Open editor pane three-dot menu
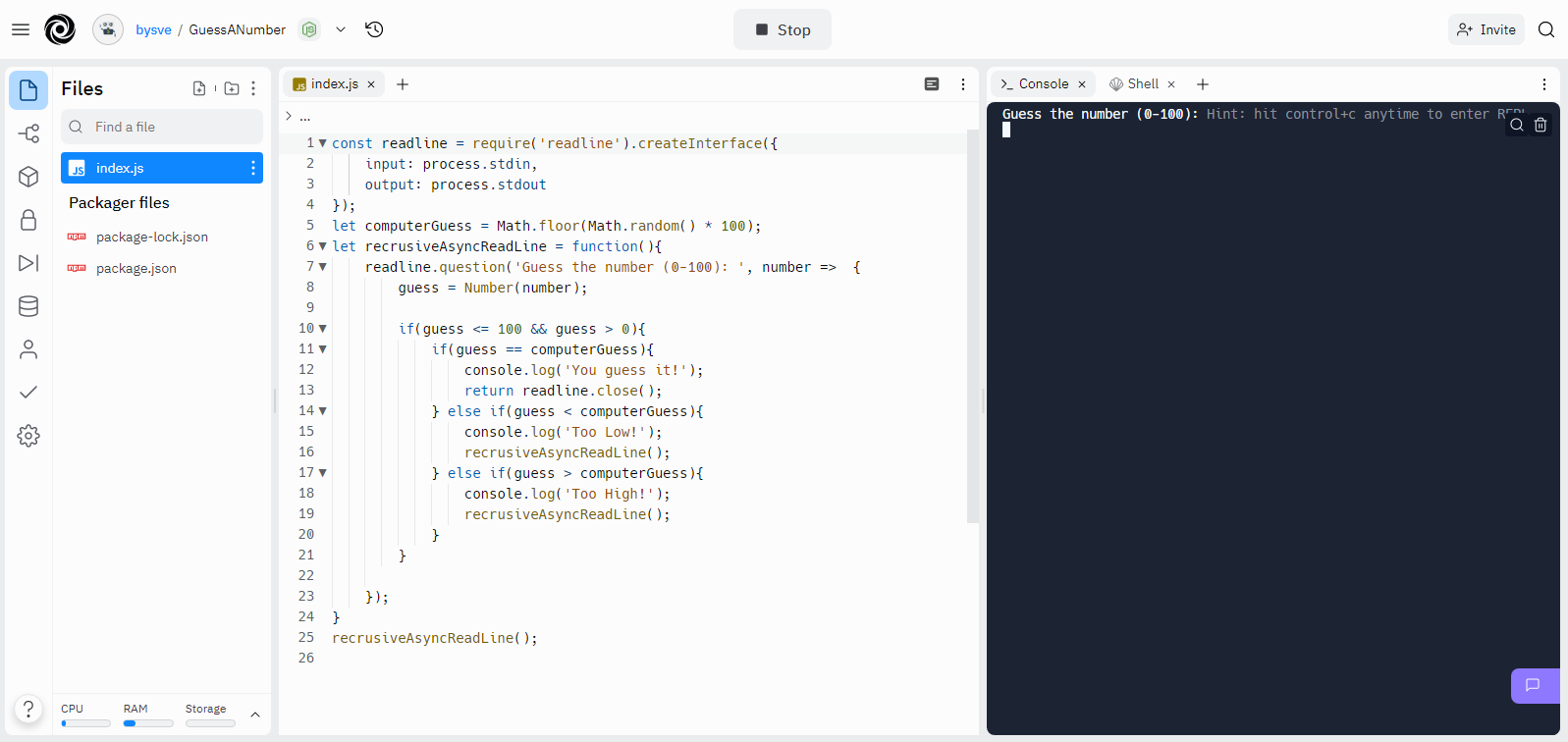Image resolution: width=1568 pixels, height=742 pixels. click(x=963, y=84)
